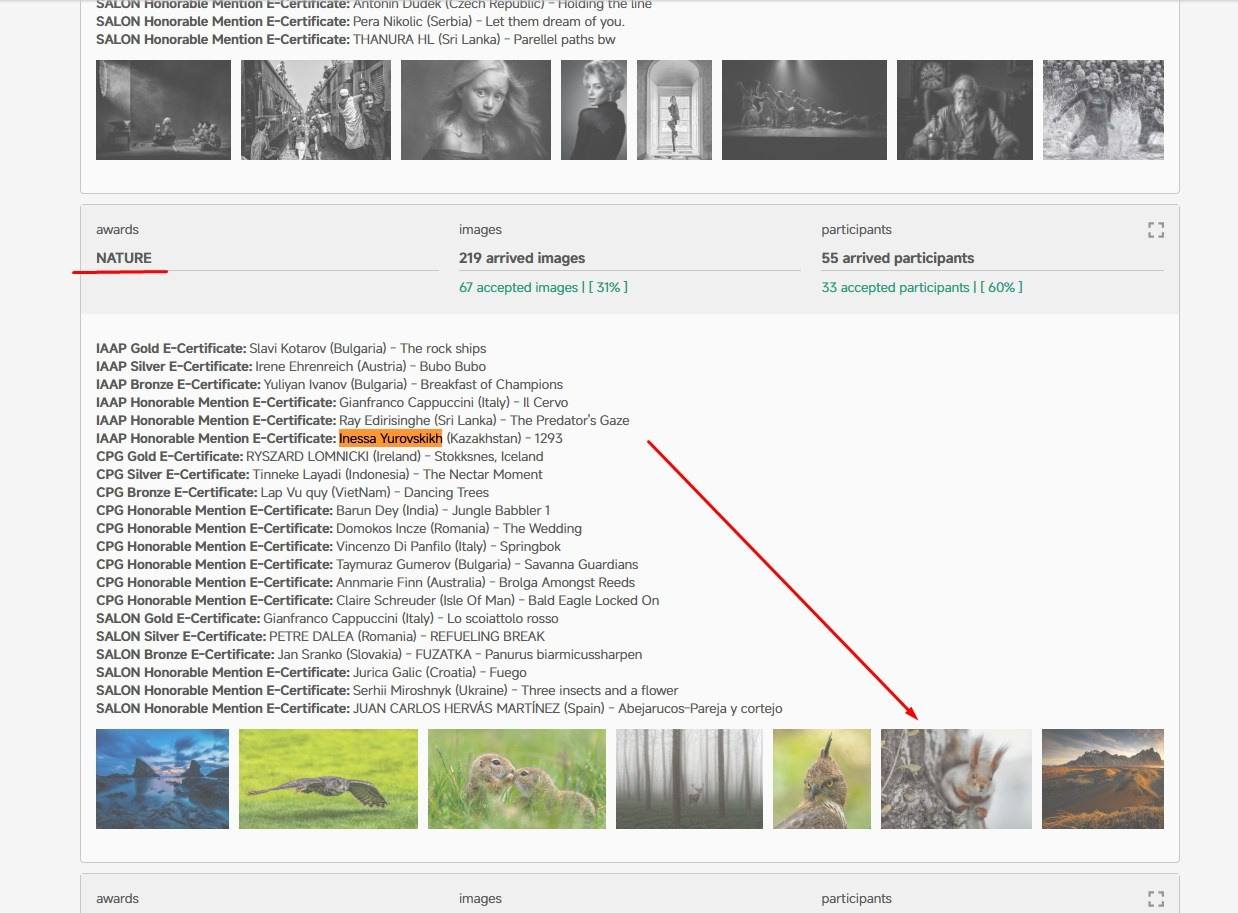1238x913 pixels.
Task: Click the fullscreen icon in the bottom panel
Action: tap(1156, 898)
